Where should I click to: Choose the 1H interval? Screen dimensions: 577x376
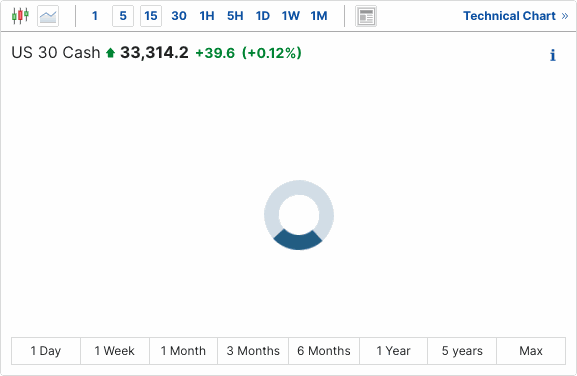tap(207, 16)
